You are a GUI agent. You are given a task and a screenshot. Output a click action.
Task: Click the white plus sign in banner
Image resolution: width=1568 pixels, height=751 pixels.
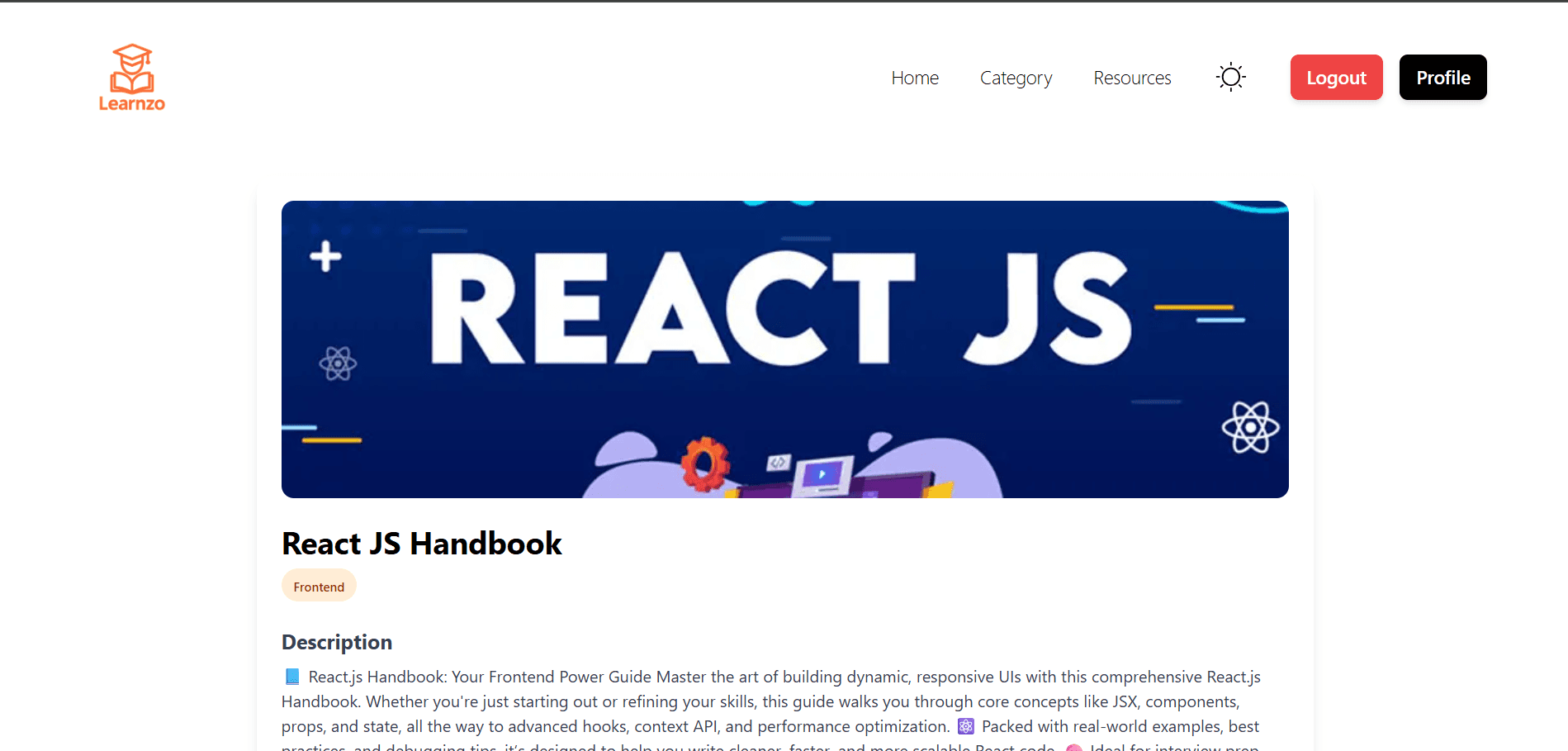[x=325, y=256]
